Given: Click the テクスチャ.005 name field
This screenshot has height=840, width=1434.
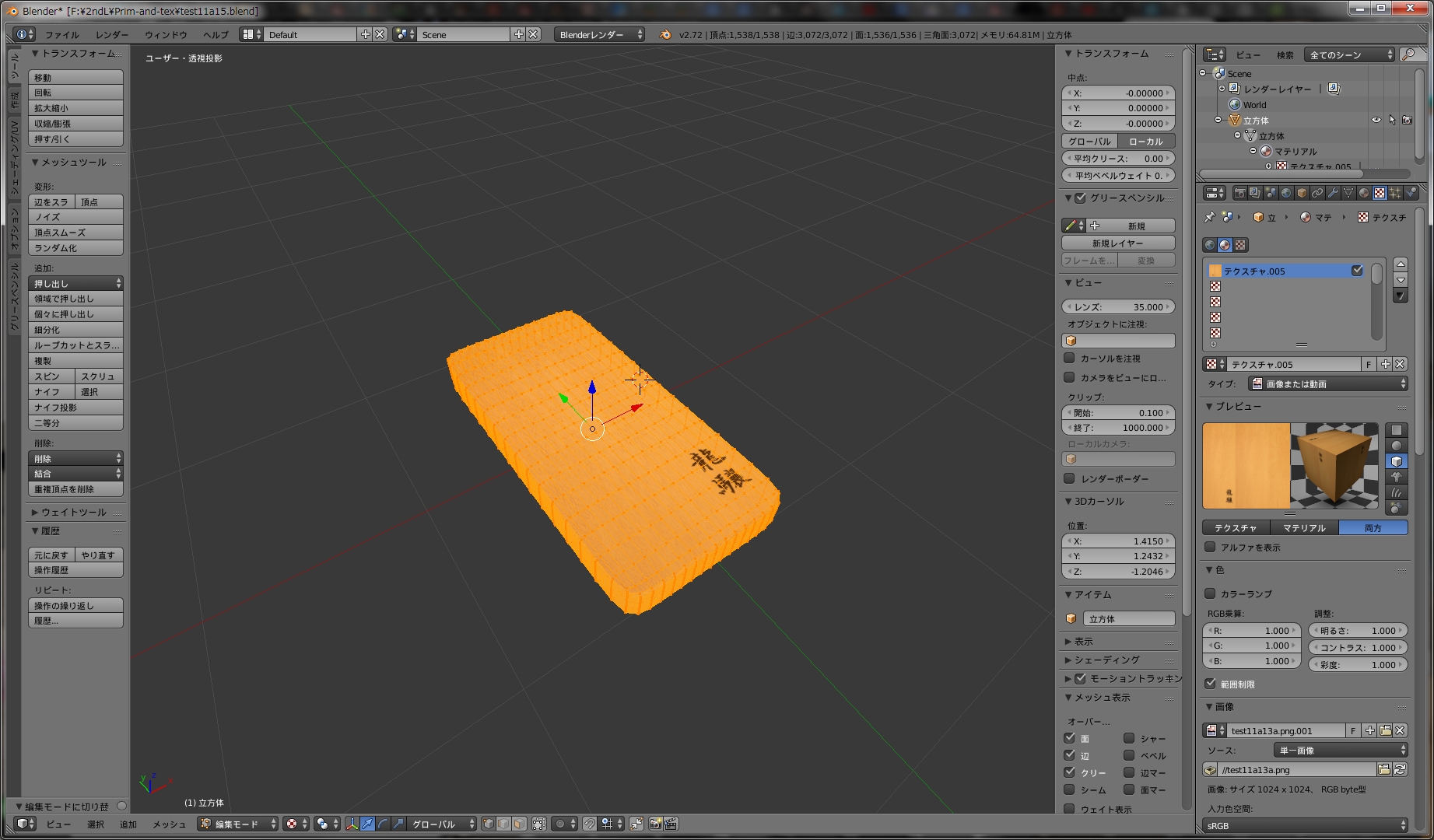Looking at the screenshot, I should point(1294,364).
